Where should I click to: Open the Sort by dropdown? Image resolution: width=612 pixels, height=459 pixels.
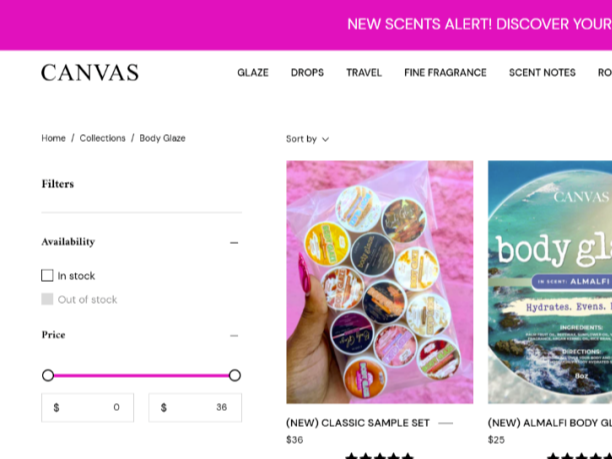307,139
